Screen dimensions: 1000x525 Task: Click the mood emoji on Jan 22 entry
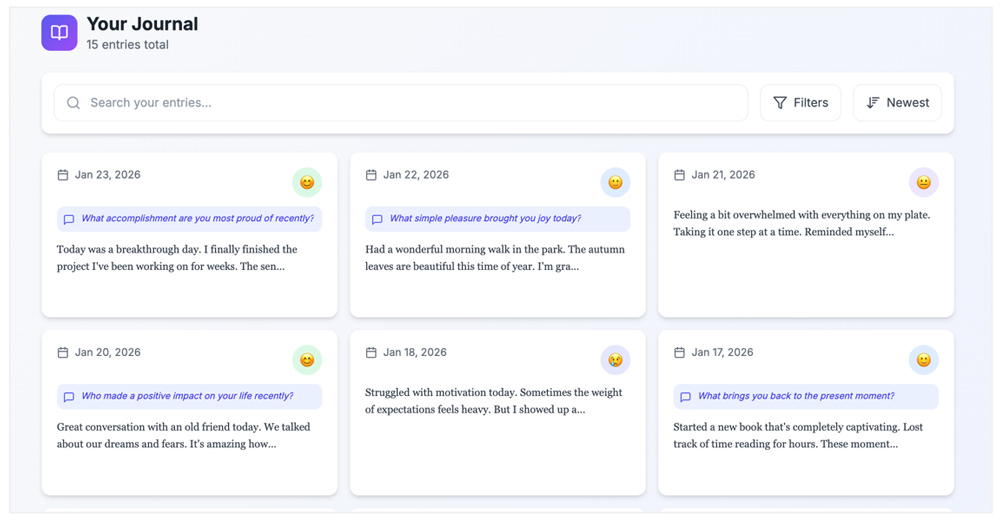tap(615, 182)
